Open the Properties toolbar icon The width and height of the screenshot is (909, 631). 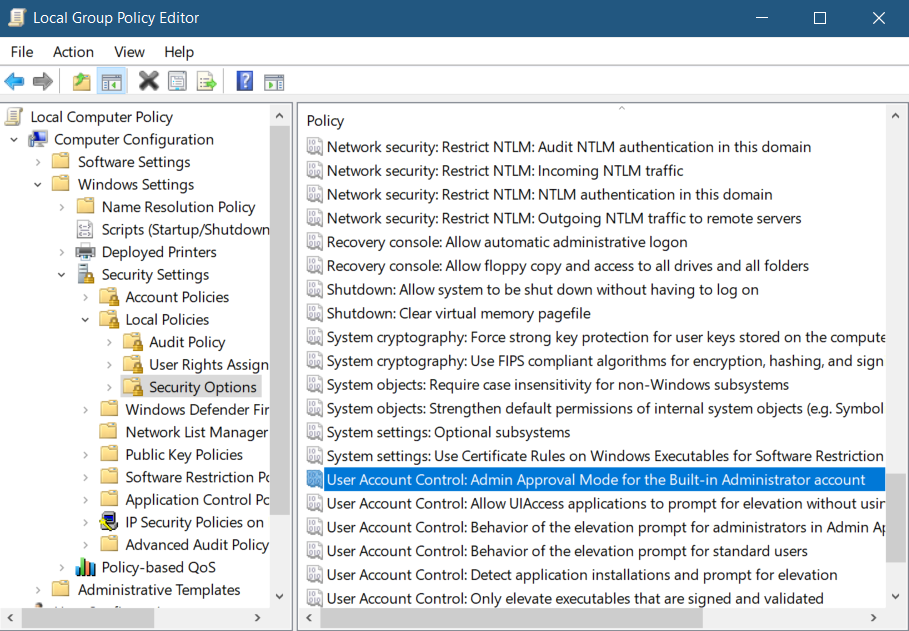(x=177, y=81)
